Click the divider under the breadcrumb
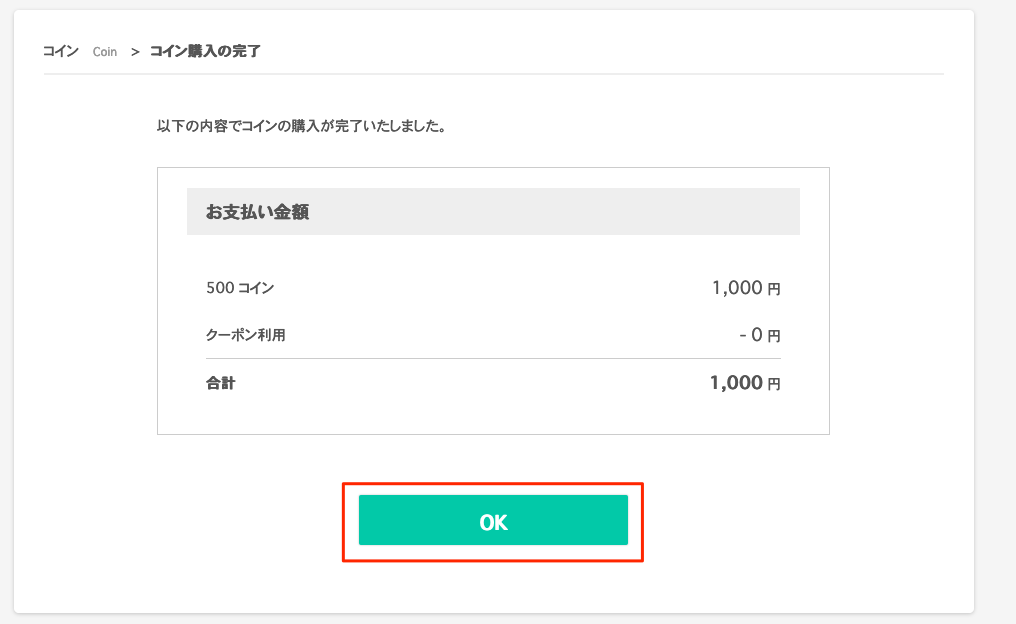The image size is (1016, 624). (494, 74)
